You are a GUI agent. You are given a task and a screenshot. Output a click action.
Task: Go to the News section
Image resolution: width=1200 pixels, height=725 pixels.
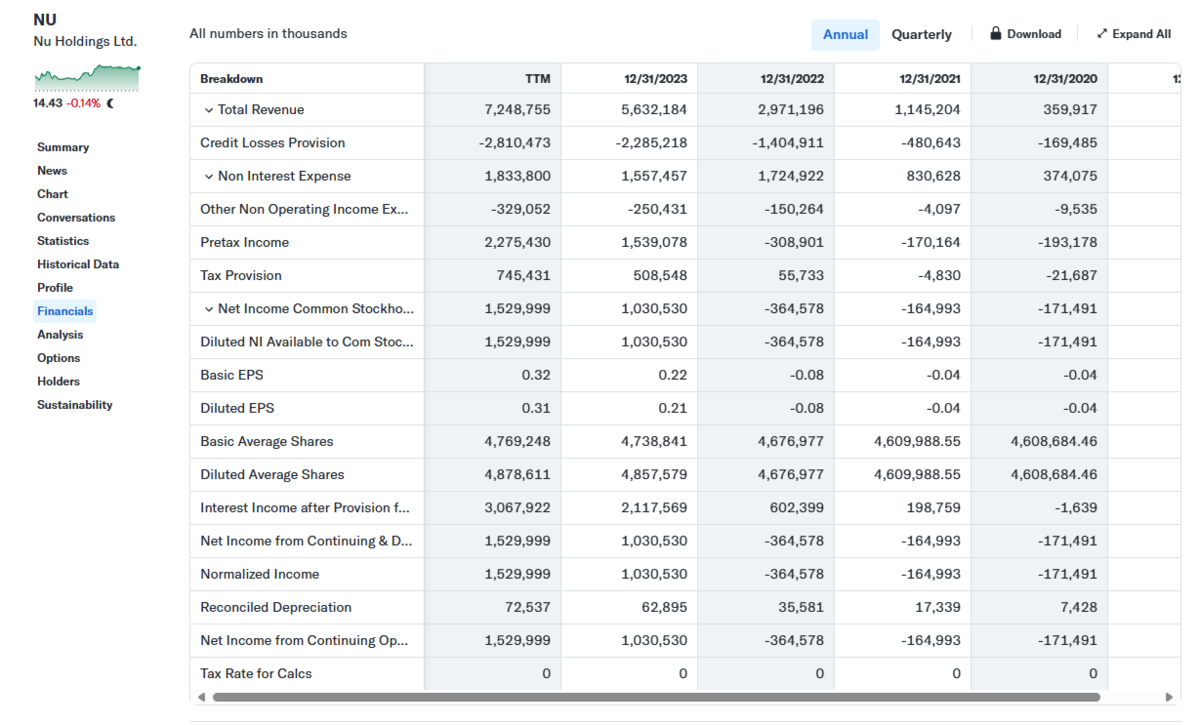click(52, 171)
